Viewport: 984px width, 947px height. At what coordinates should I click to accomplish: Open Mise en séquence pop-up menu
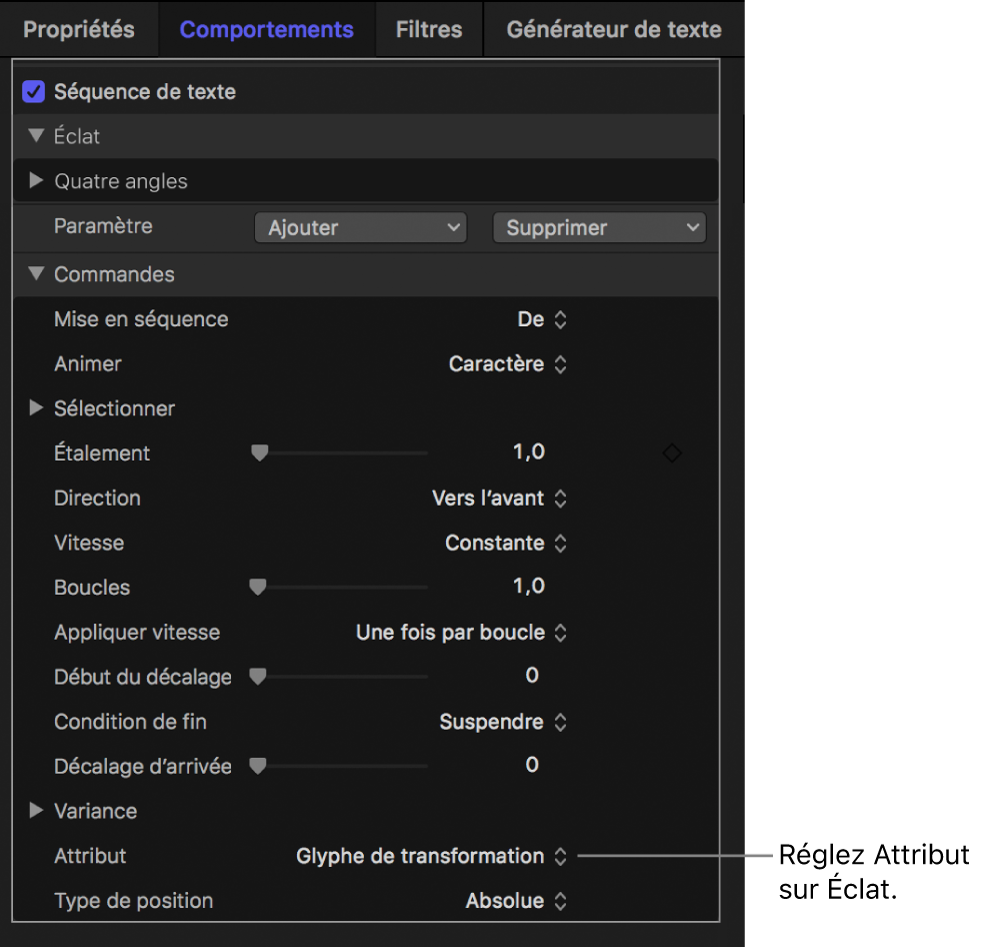click(544, 320)
